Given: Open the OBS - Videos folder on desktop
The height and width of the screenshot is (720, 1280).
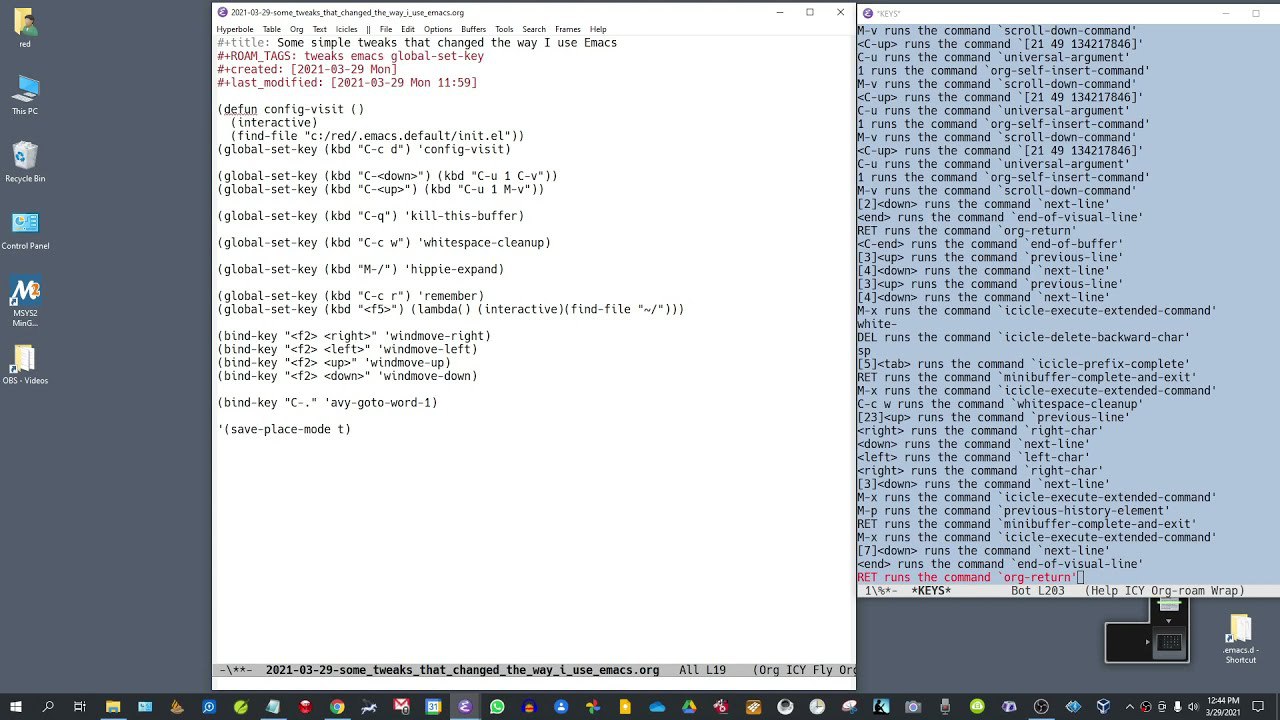Looking at the screenshot, I should [x=25, y=364].
